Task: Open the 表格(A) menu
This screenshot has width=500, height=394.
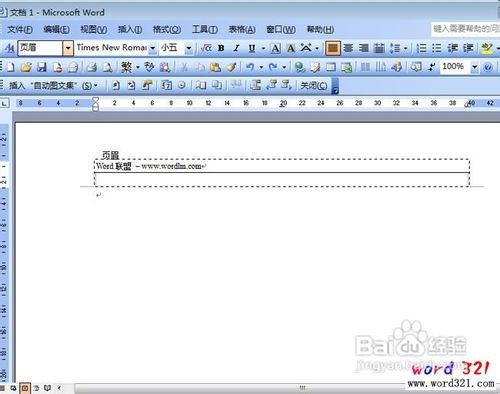Action: pos(242,30)
